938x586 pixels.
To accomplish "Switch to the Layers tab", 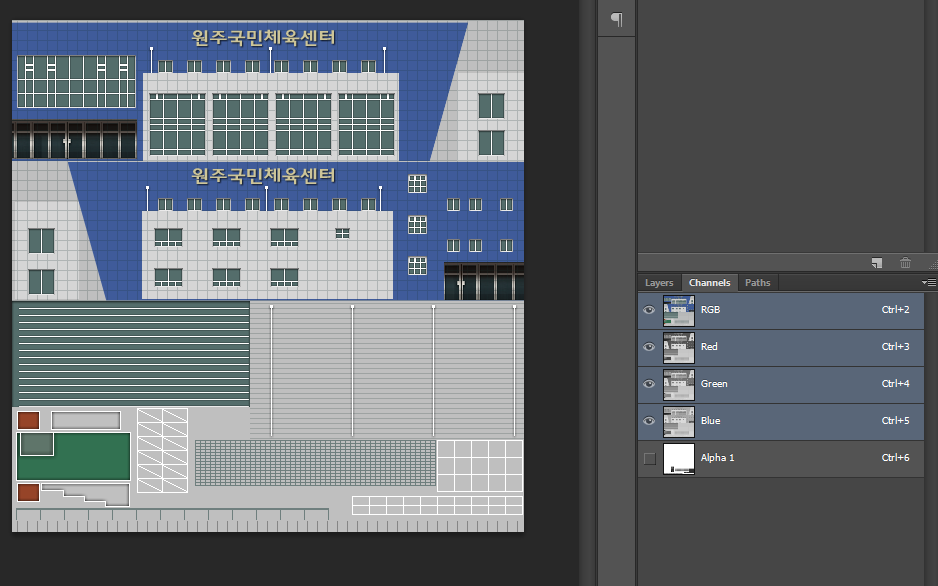I will (x=659, y=283).
